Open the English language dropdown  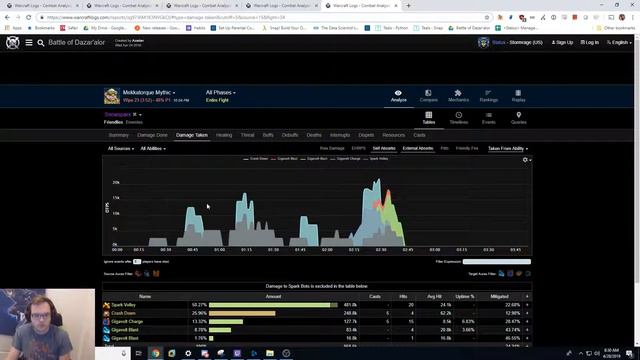[x=619, y=42]
